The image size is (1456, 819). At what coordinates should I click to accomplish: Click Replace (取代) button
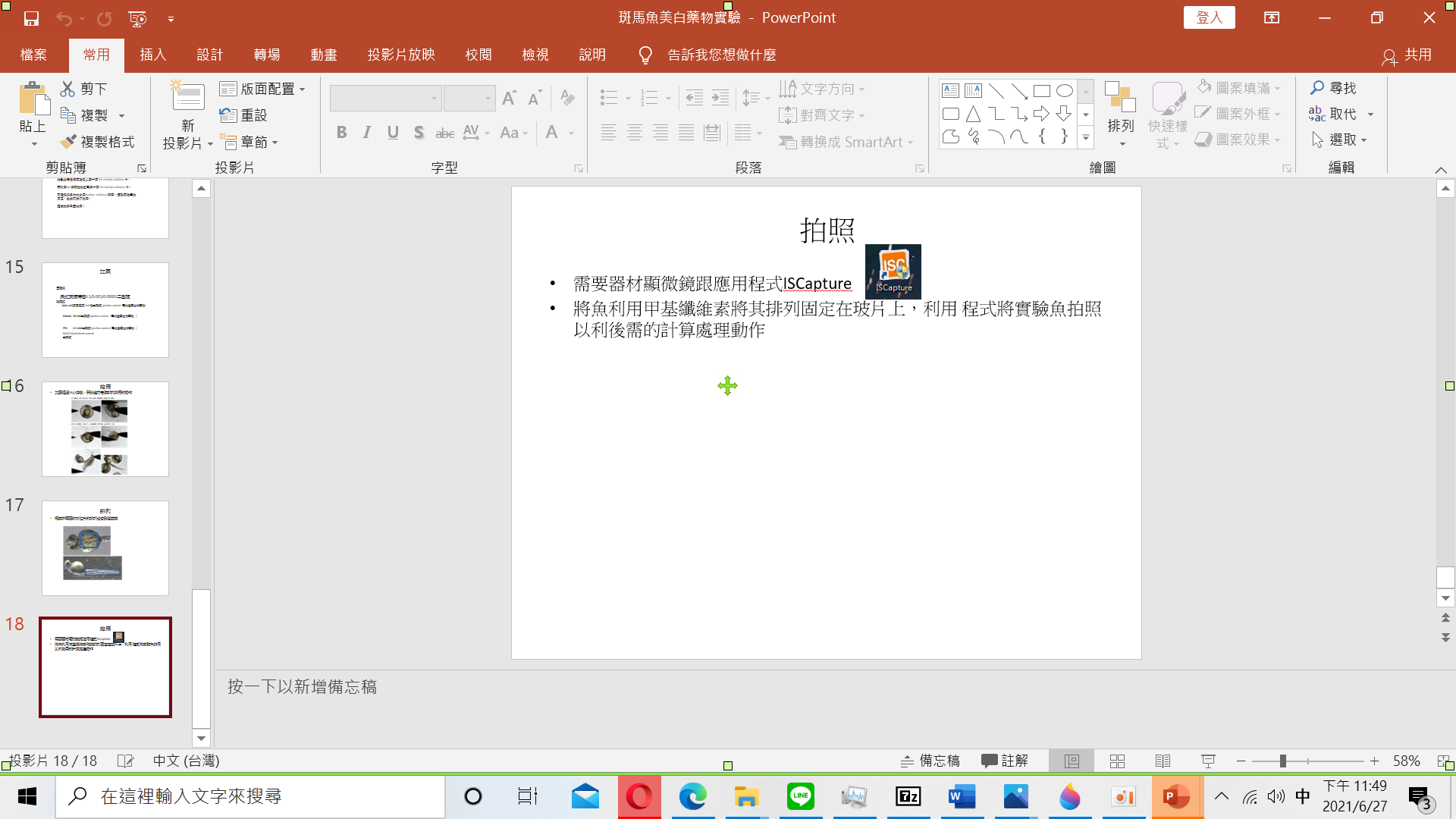point(1332,114)
